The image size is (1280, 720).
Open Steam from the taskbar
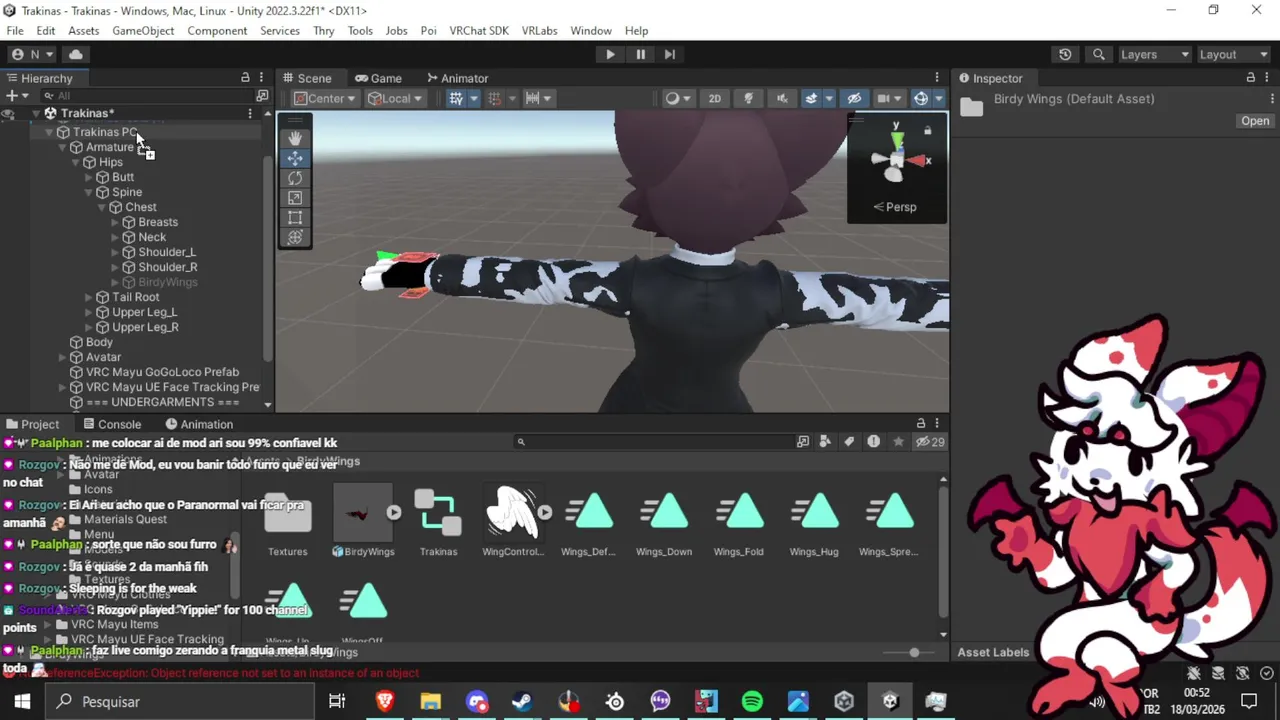(522, 701)
